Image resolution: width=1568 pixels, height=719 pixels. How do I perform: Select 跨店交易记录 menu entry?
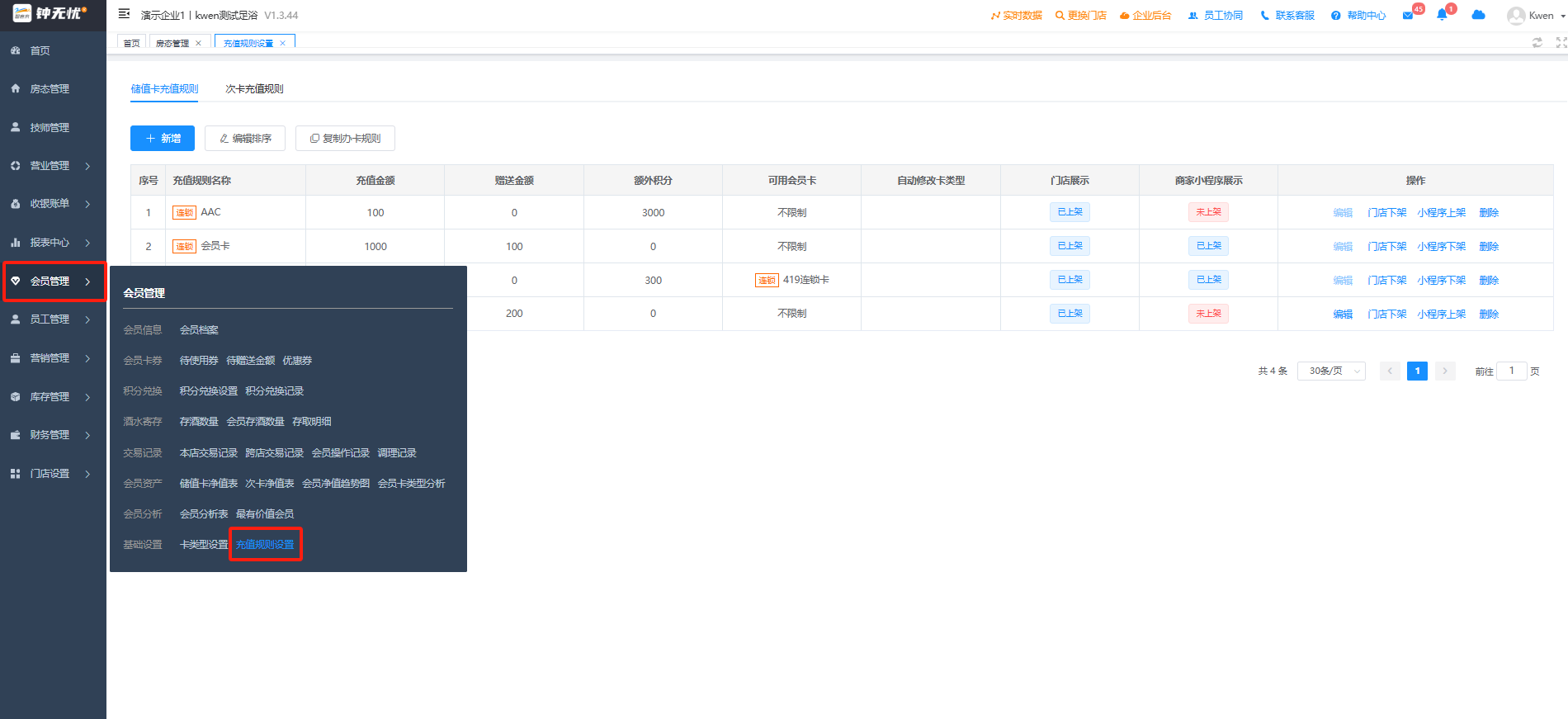pos(274,453)
